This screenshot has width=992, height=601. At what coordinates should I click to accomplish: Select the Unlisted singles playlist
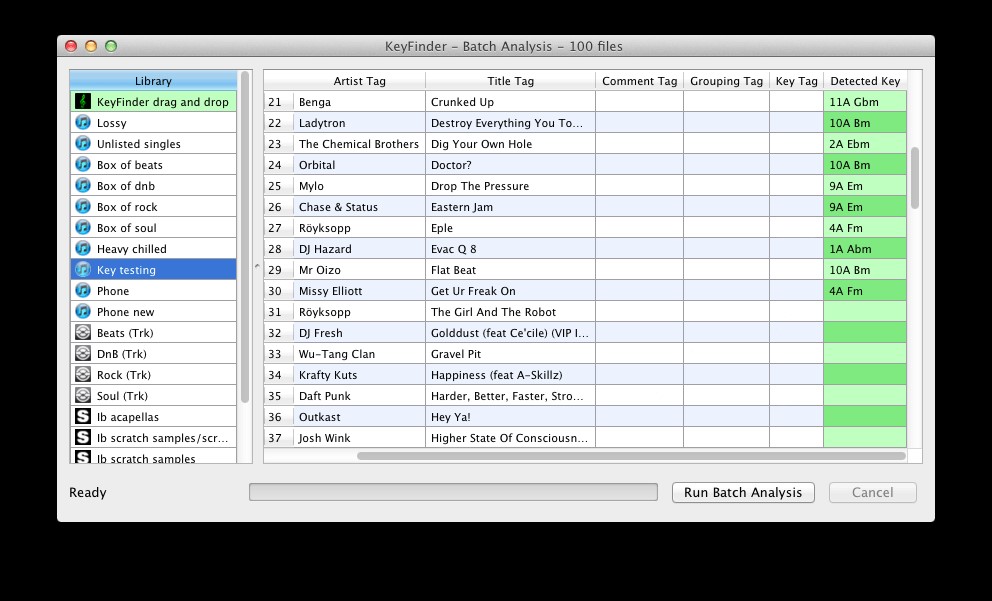(139, 144)
